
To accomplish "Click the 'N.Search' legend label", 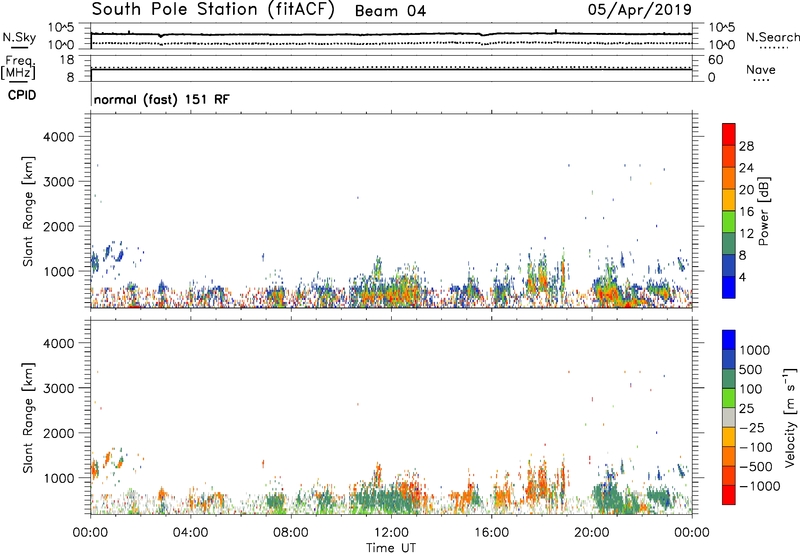I will click(773, 37).
